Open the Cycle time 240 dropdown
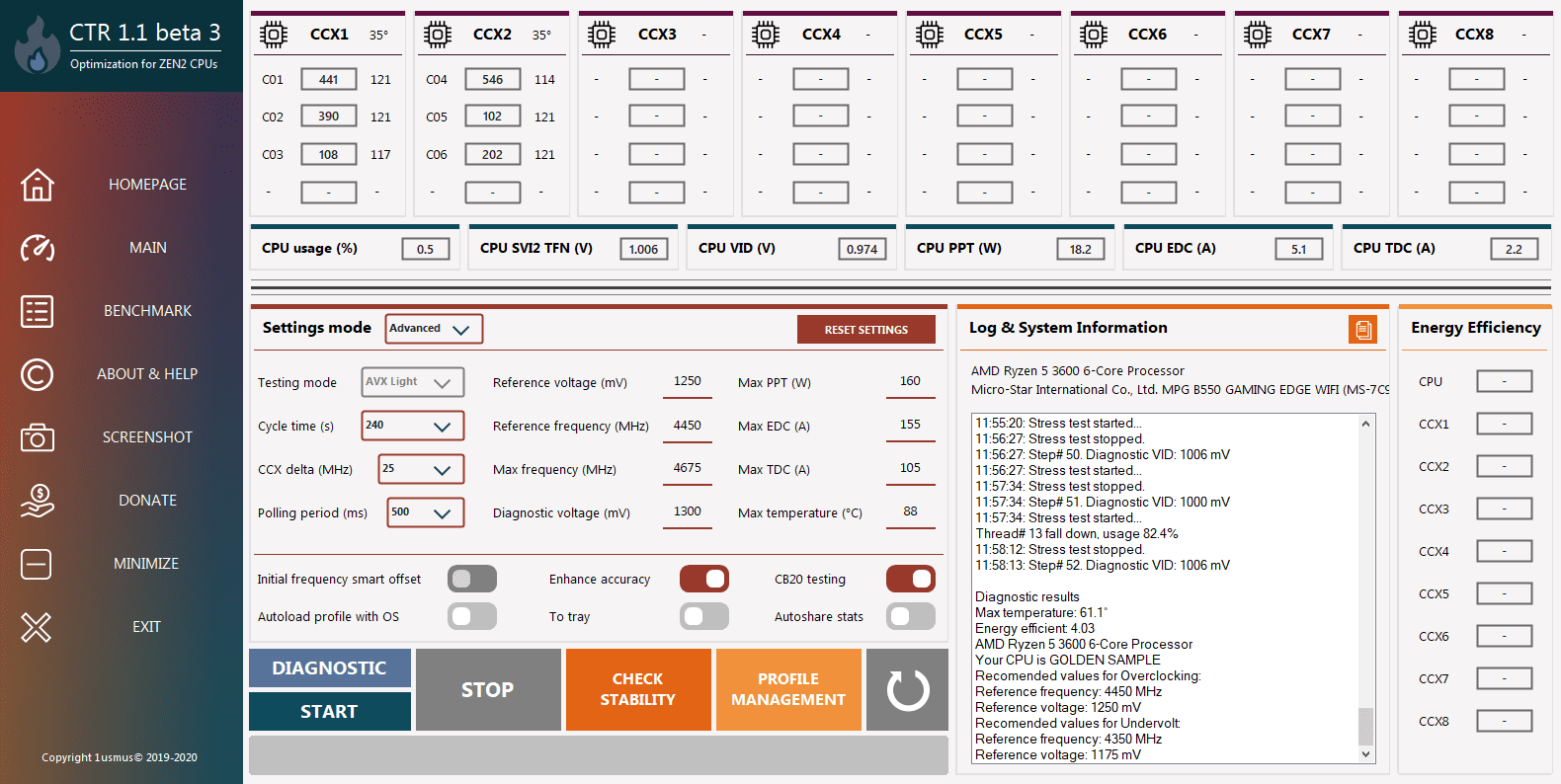The height and width of the screenshot is (784, 1561). click(412, 426)
